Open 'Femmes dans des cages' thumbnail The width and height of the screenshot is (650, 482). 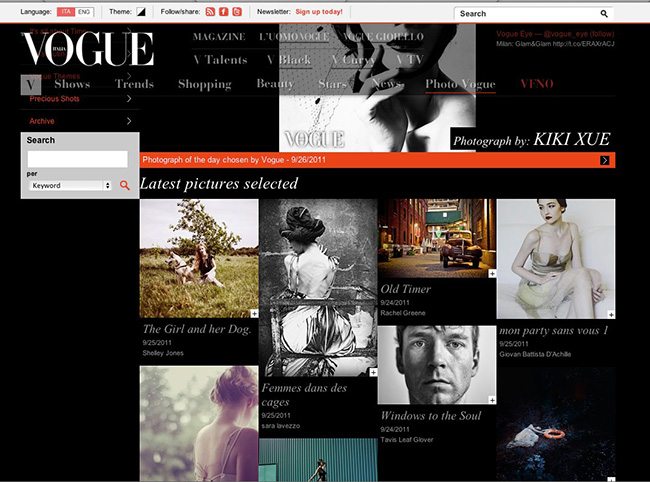[318, 288]
